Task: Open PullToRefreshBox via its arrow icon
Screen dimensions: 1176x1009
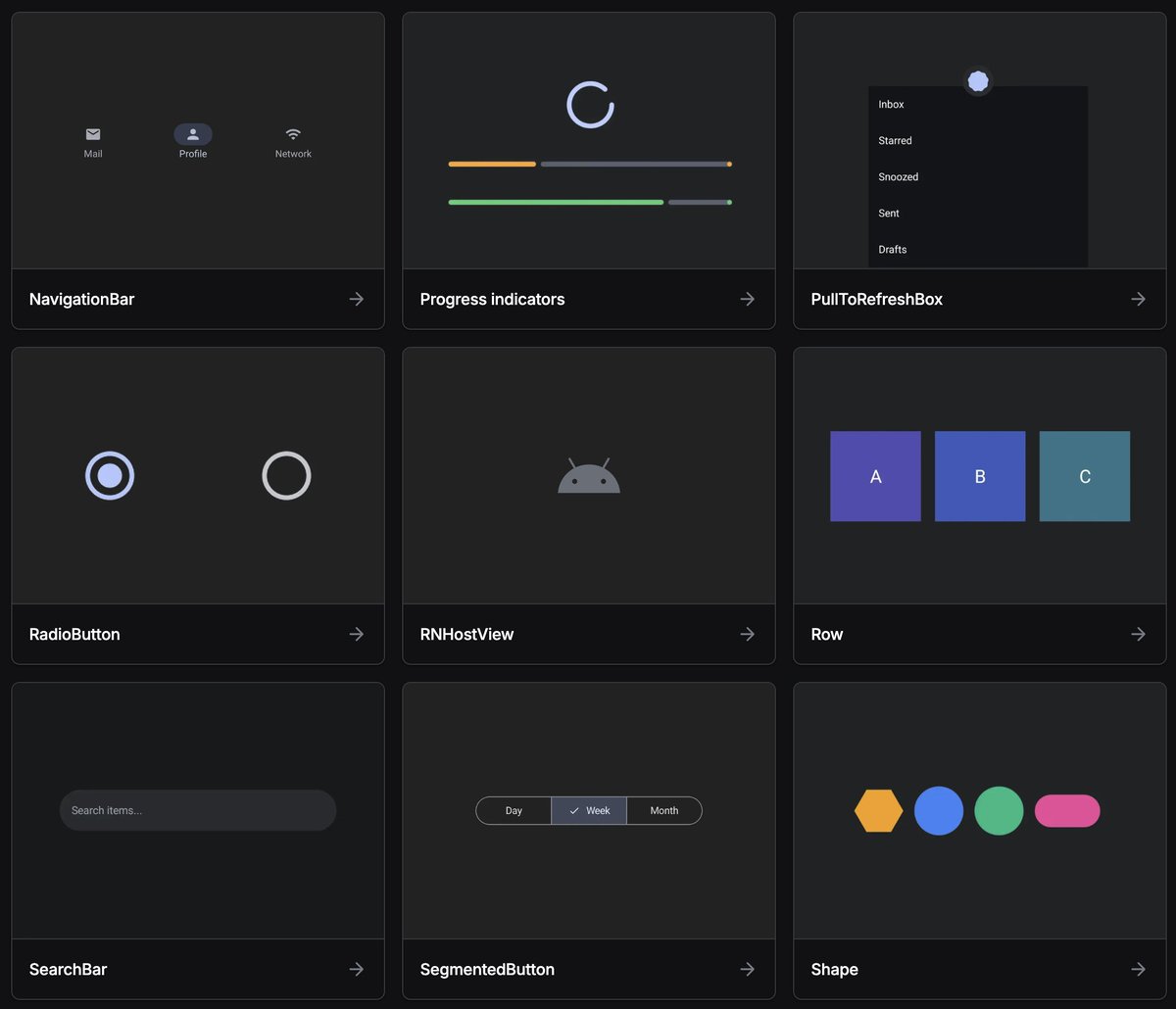Action: pyautogui.click(x=1139, y=299)
